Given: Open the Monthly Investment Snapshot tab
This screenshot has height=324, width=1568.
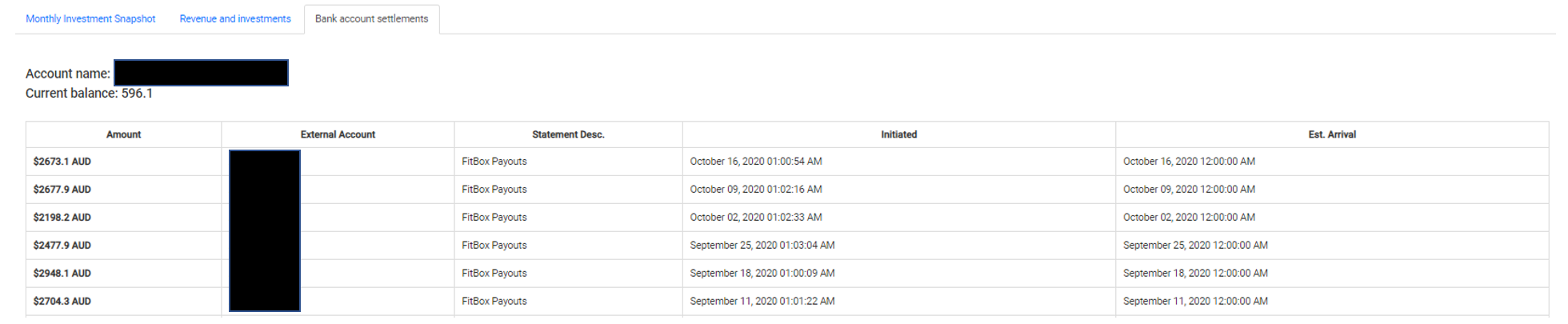Looking at the screenshot, I should [90, 18].
